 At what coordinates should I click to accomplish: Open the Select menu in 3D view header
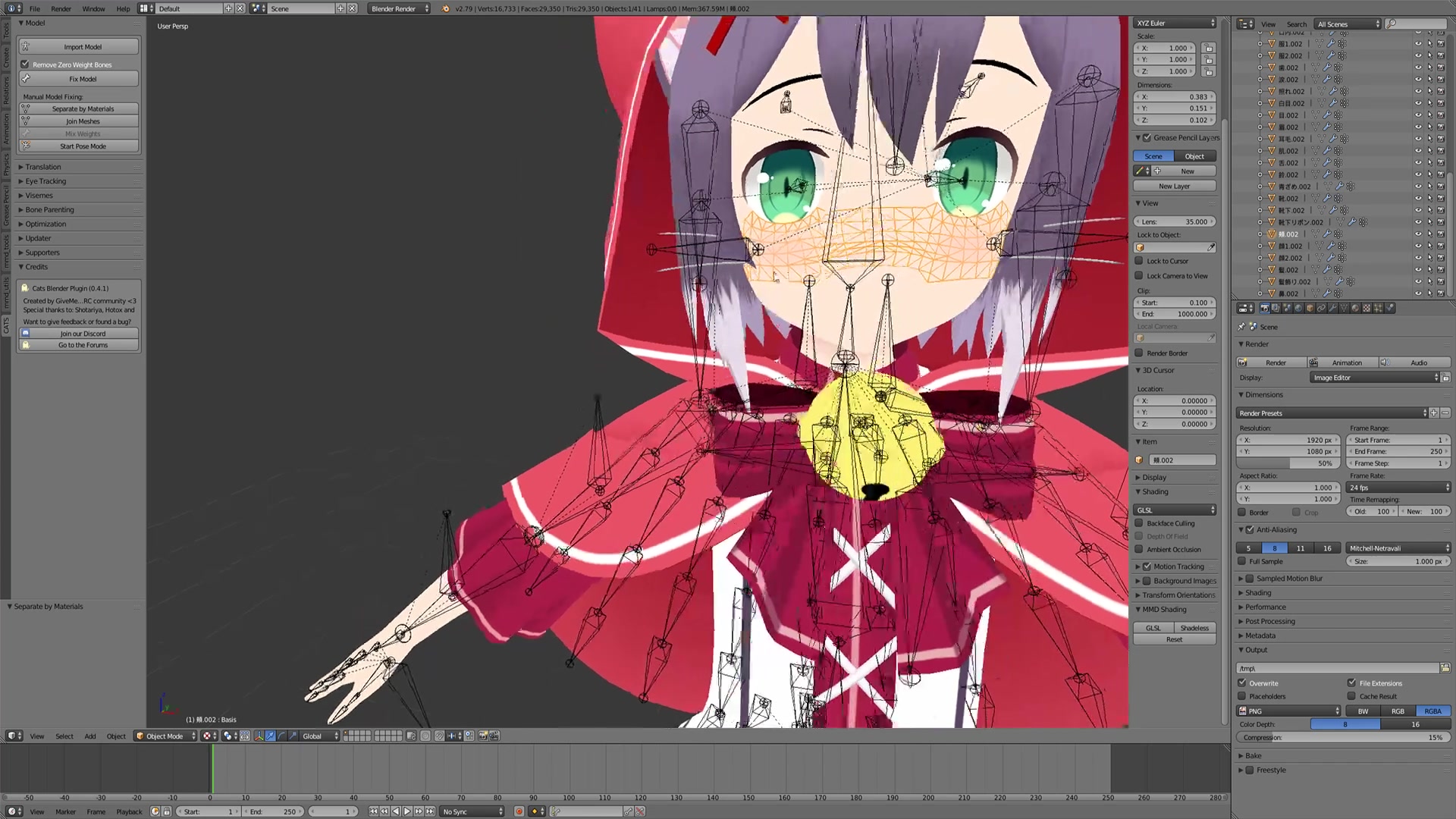pos(64,736)
